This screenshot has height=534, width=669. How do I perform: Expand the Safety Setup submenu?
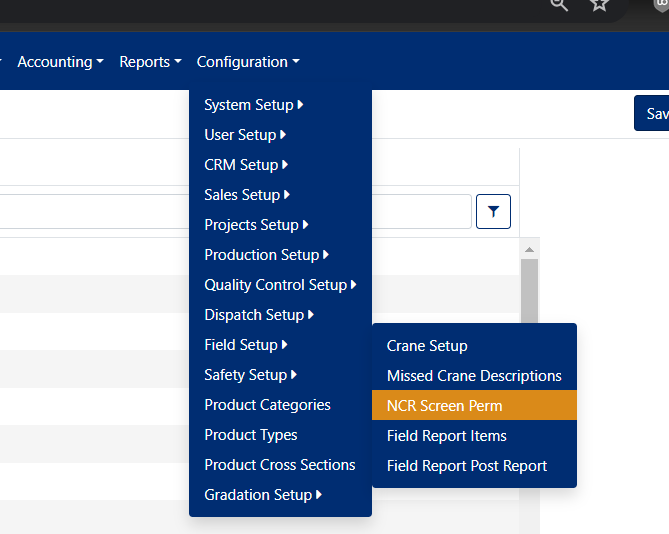[280, 375]
